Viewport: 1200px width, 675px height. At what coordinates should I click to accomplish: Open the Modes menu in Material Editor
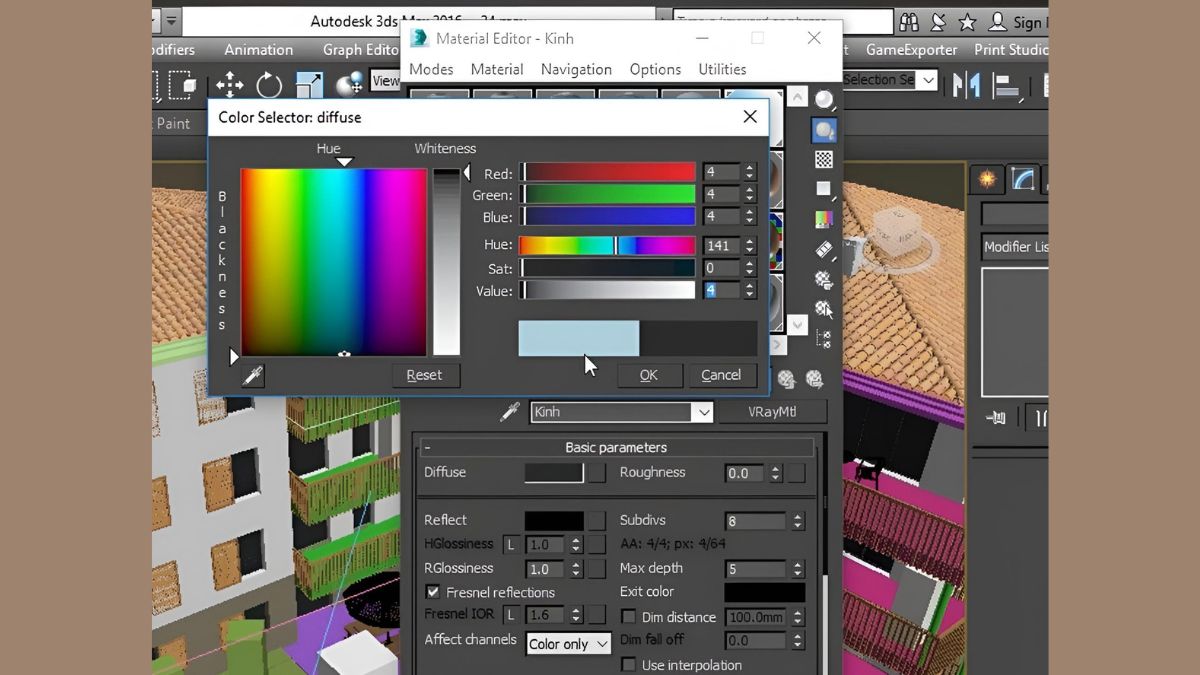[x=431, y=69]
